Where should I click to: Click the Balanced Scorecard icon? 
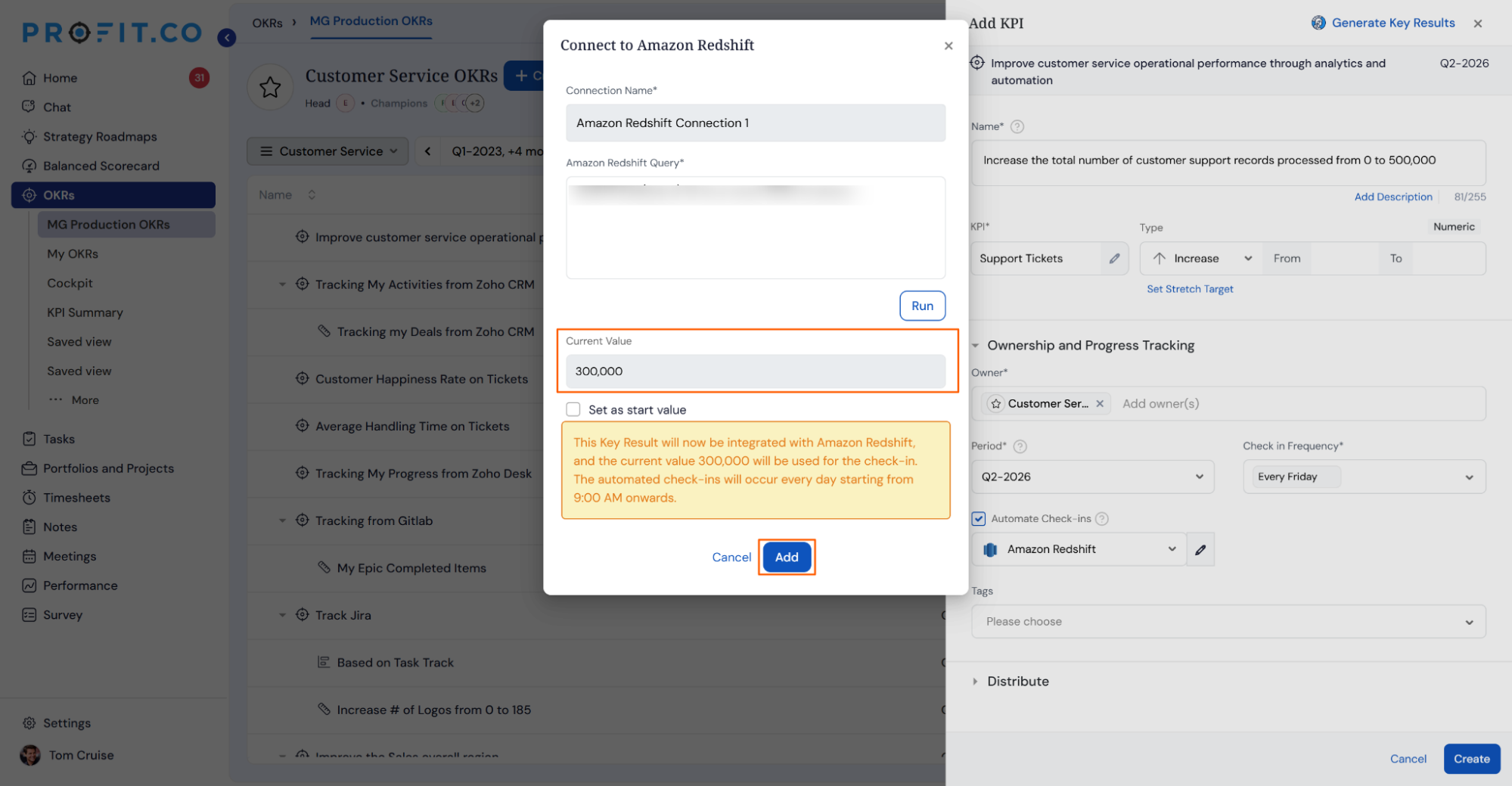[x=29, y=166]
